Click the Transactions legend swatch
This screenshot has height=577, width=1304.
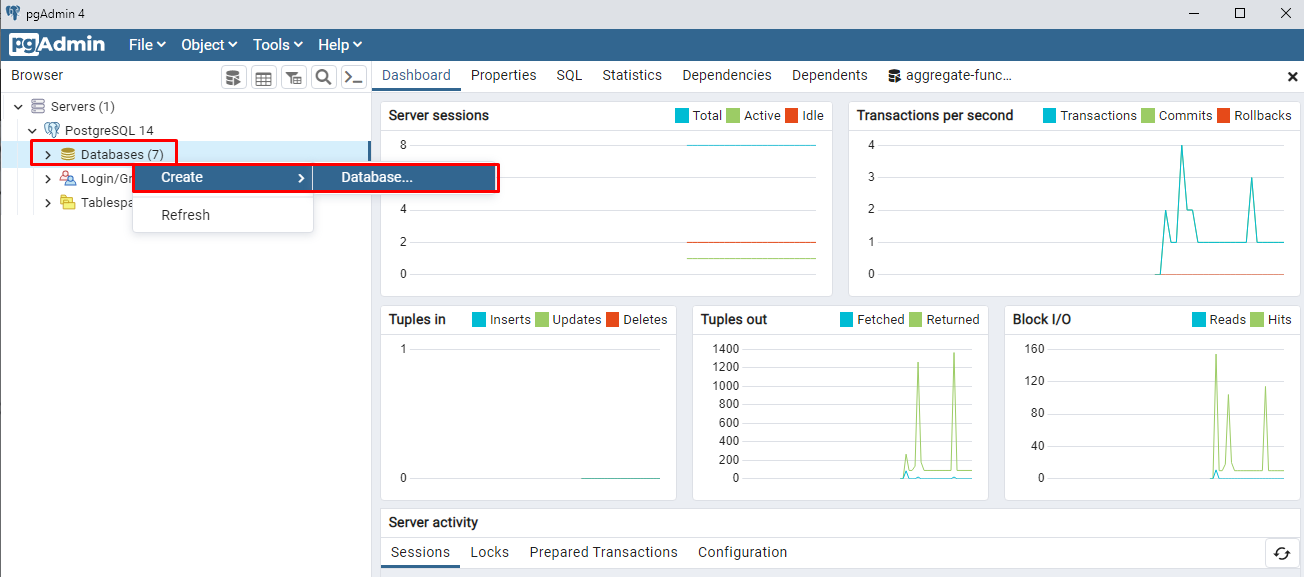1050,116
